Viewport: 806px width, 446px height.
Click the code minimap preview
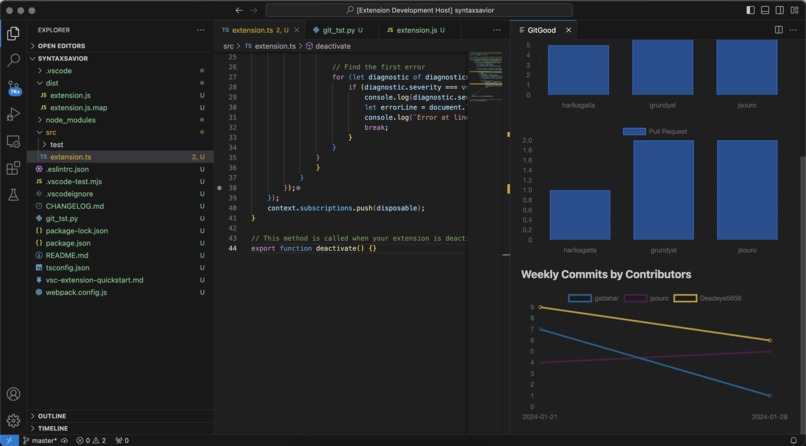pyautogui.click(x=485, y=76)
